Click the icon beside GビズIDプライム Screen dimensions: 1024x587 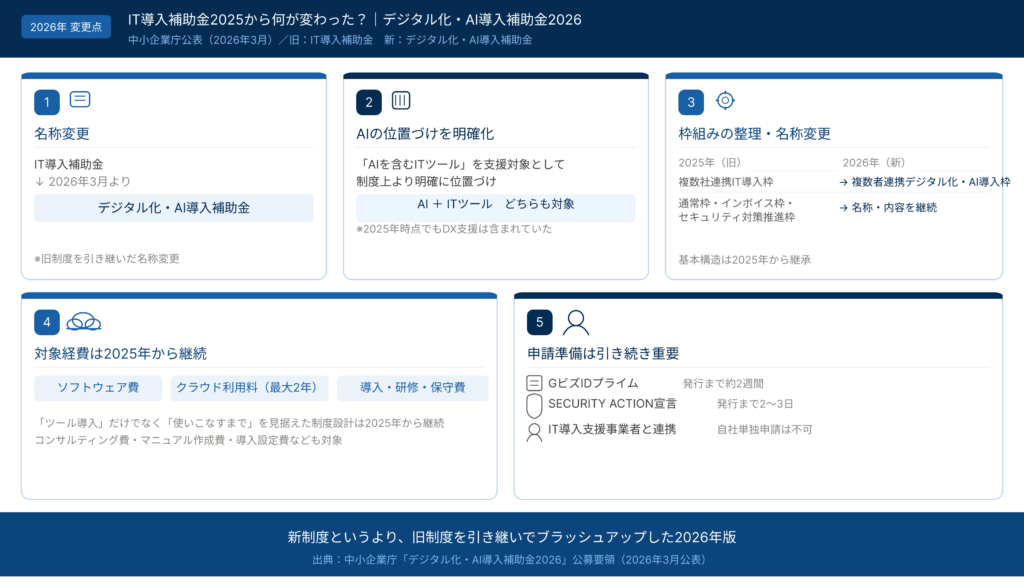click(x=534, y=383)
